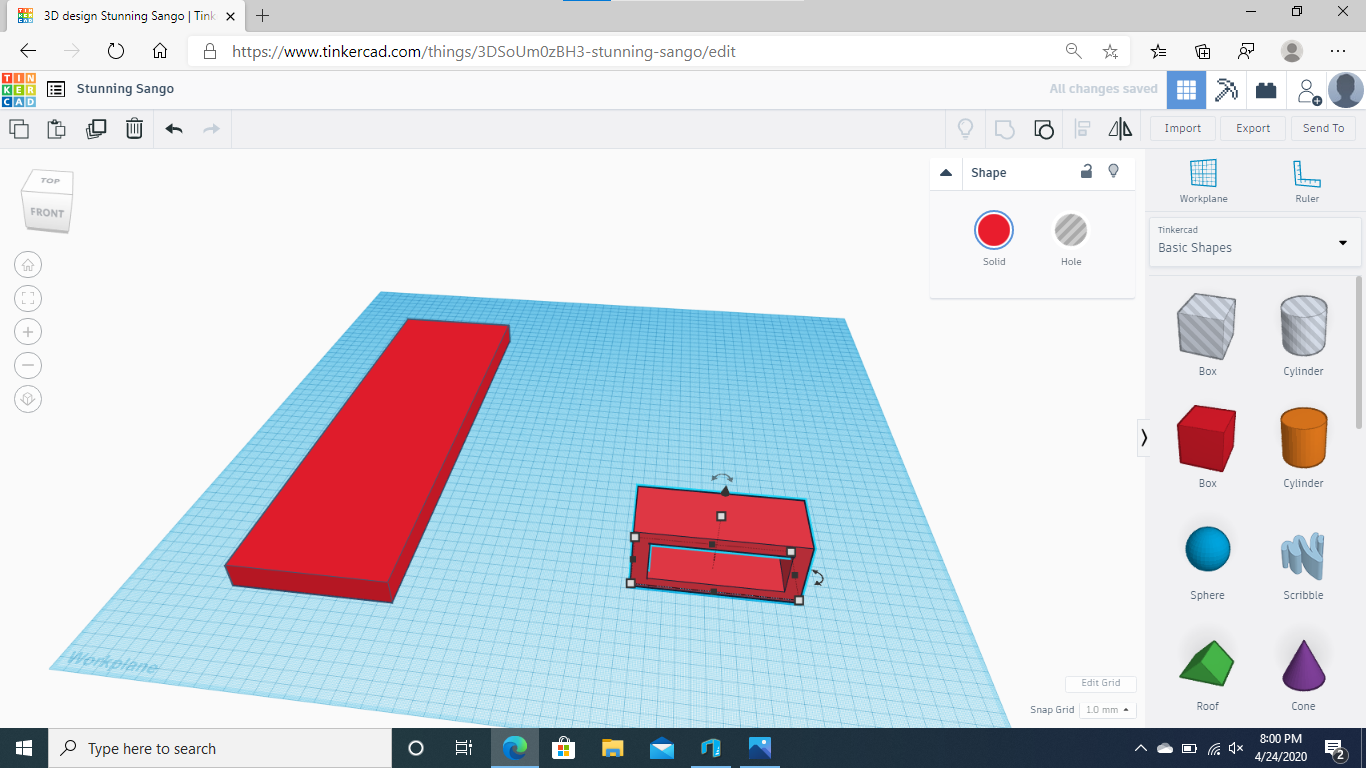
Task: Invite people to the design
Action: pyautogui.click(x=1308, y=91)
